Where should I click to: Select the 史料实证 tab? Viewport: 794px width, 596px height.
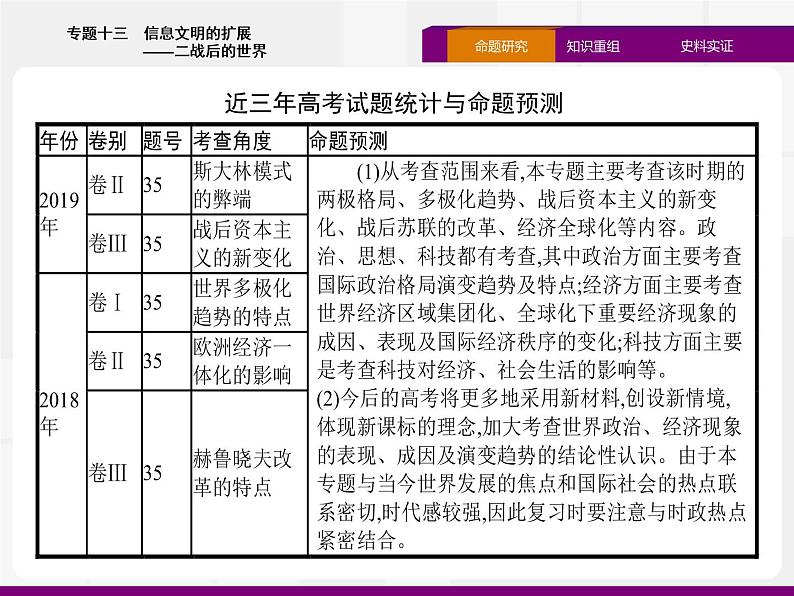point(706,46)
